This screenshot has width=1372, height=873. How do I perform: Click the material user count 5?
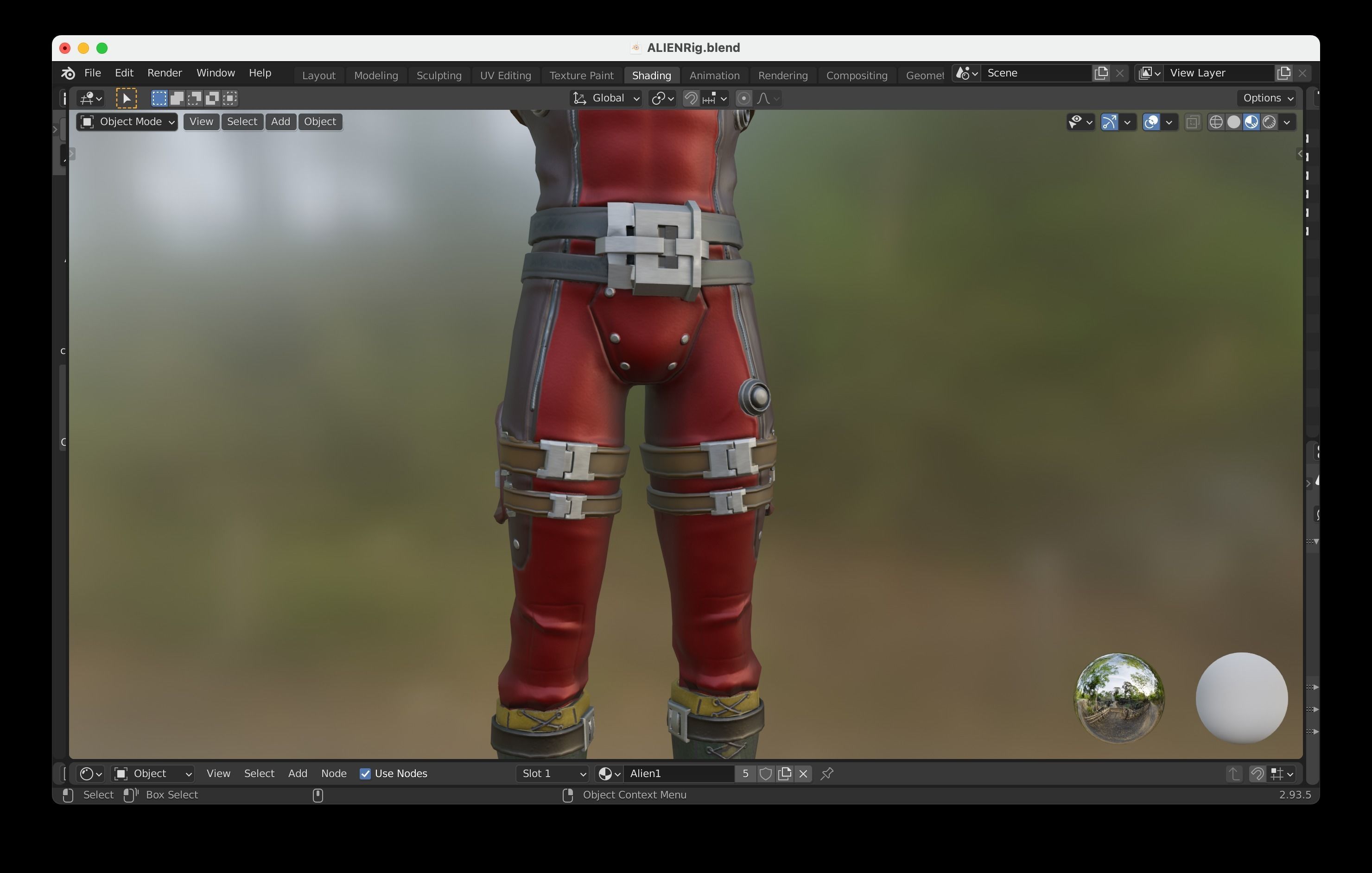745,774
